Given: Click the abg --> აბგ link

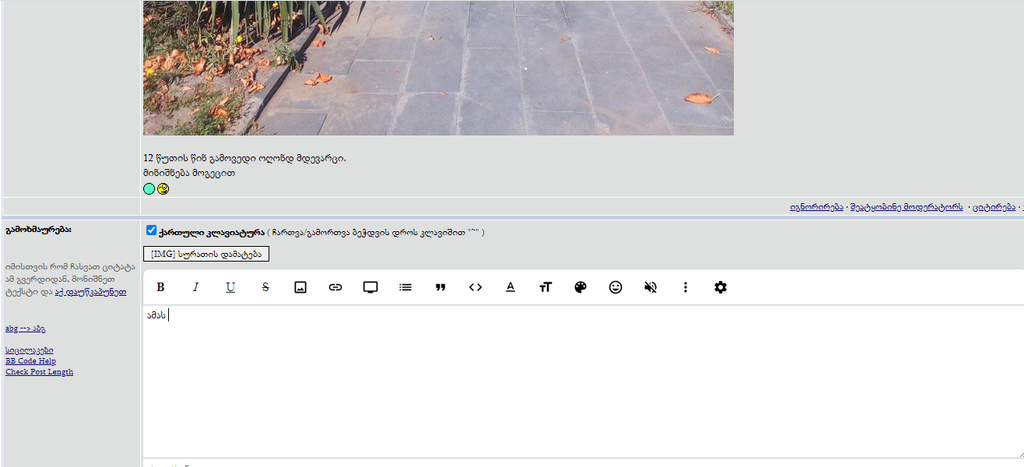Looking at the screenshot, I should [x=25, y=329].
